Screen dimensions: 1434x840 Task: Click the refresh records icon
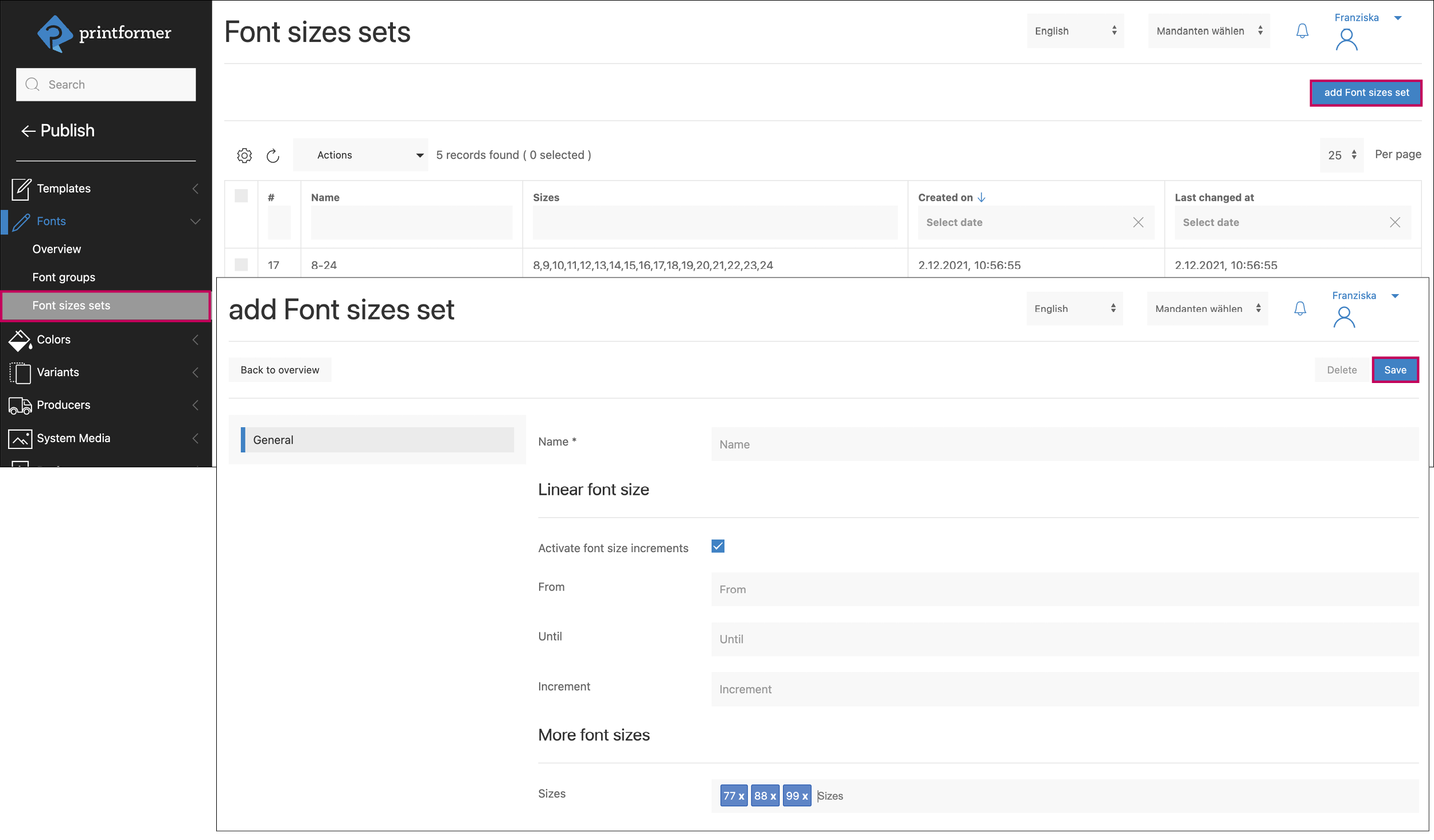coord(273,155)
